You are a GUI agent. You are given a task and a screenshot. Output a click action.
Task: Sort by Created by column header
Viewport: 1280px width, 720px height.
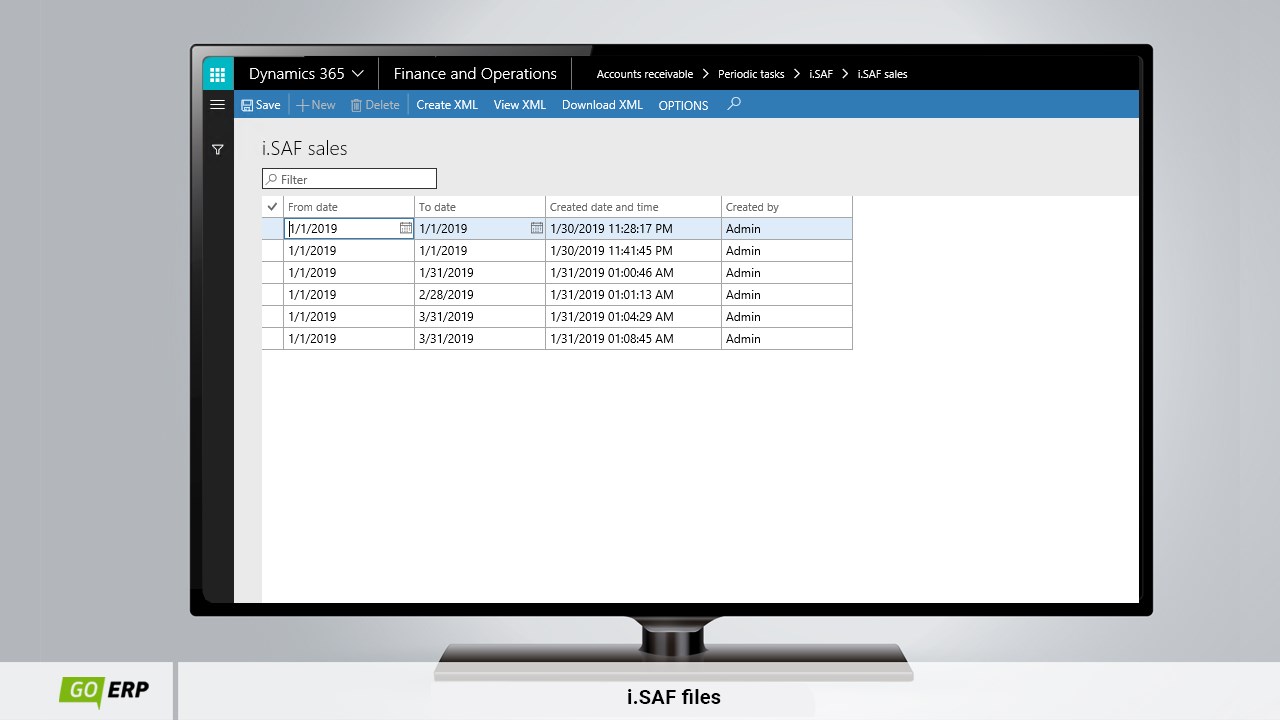(x=787, y=207)
